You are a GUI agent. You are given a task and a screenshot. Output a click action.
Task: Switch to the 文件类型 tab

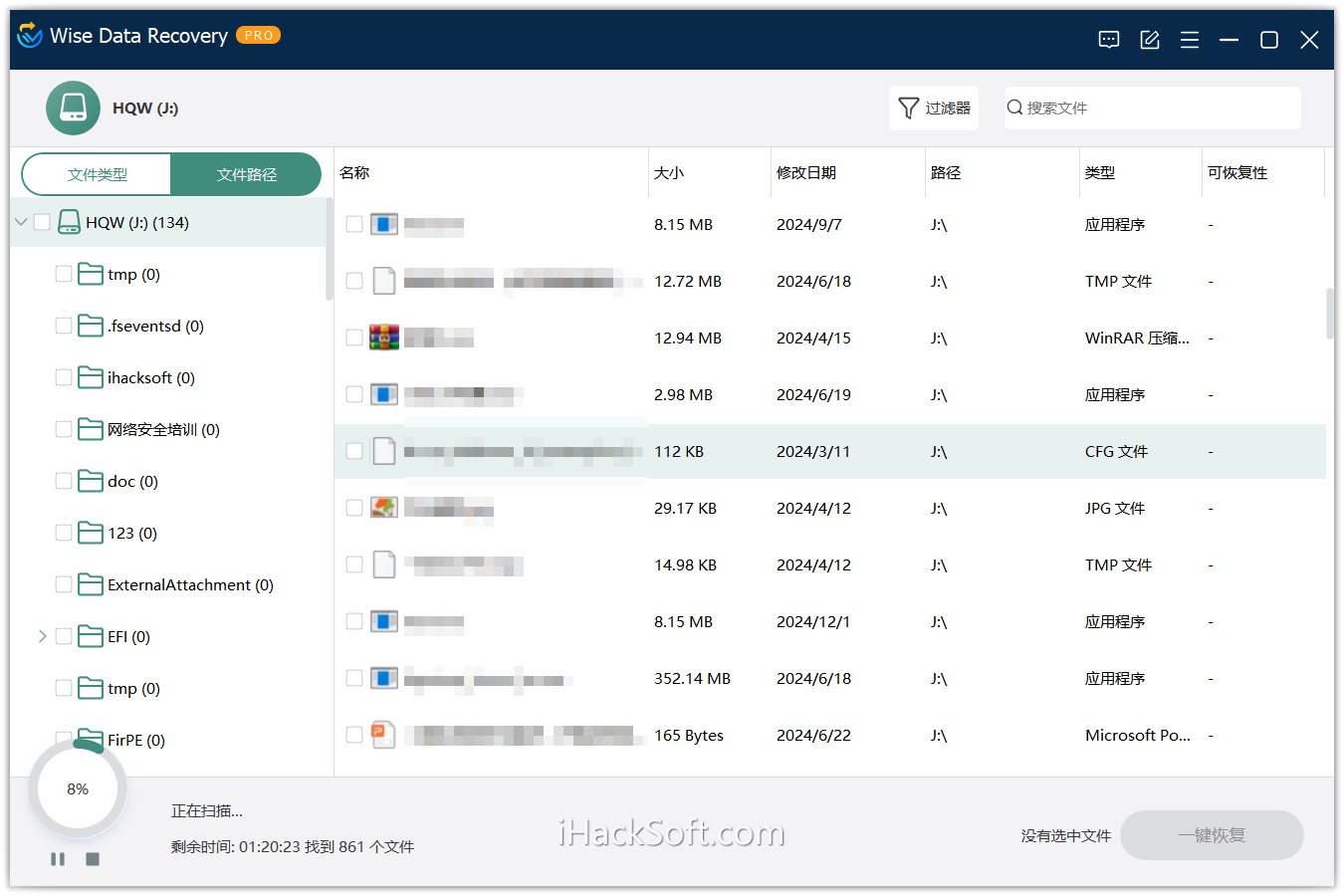(97, 174)
